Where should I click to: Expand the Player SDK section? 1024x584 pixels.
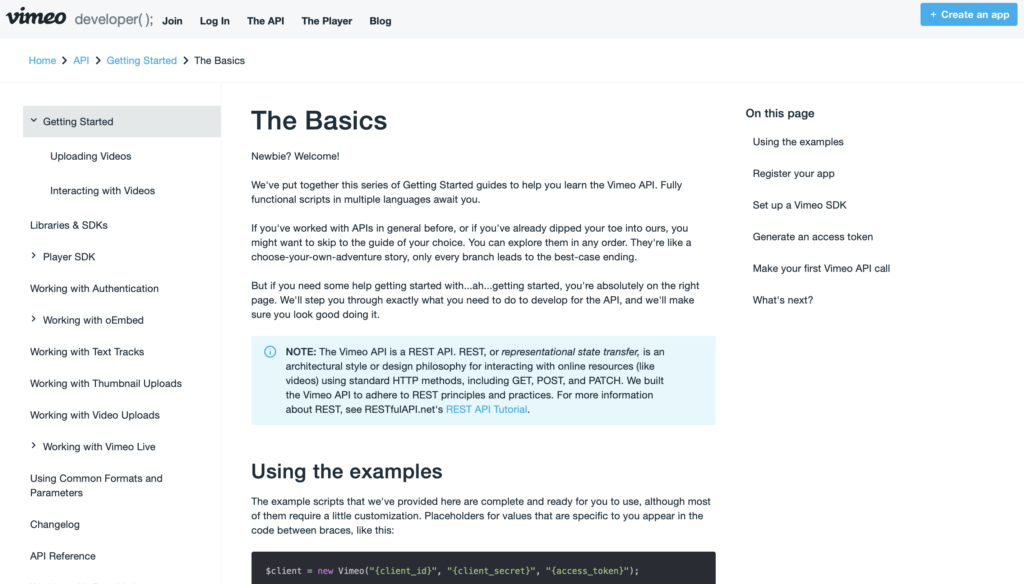[33, 256]
